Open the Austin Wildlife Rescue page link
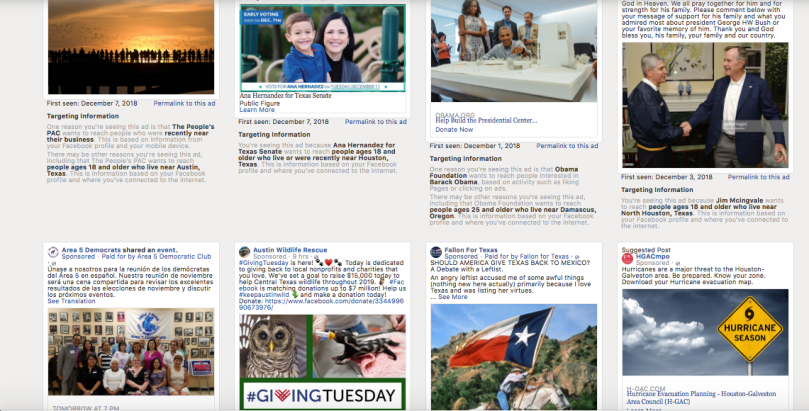Screen dimensions: 809x411 [290, 250]
